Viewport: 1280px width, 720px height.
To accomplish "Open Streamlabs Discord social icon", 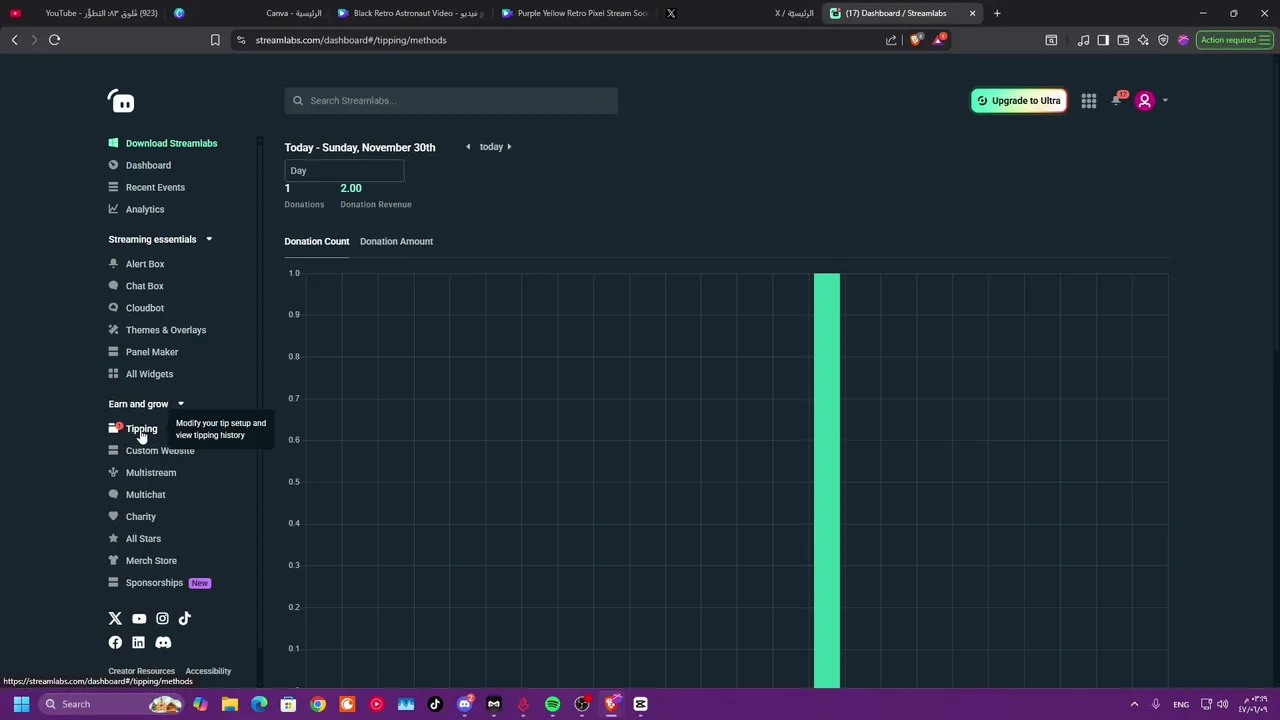I will pos(163,643).
